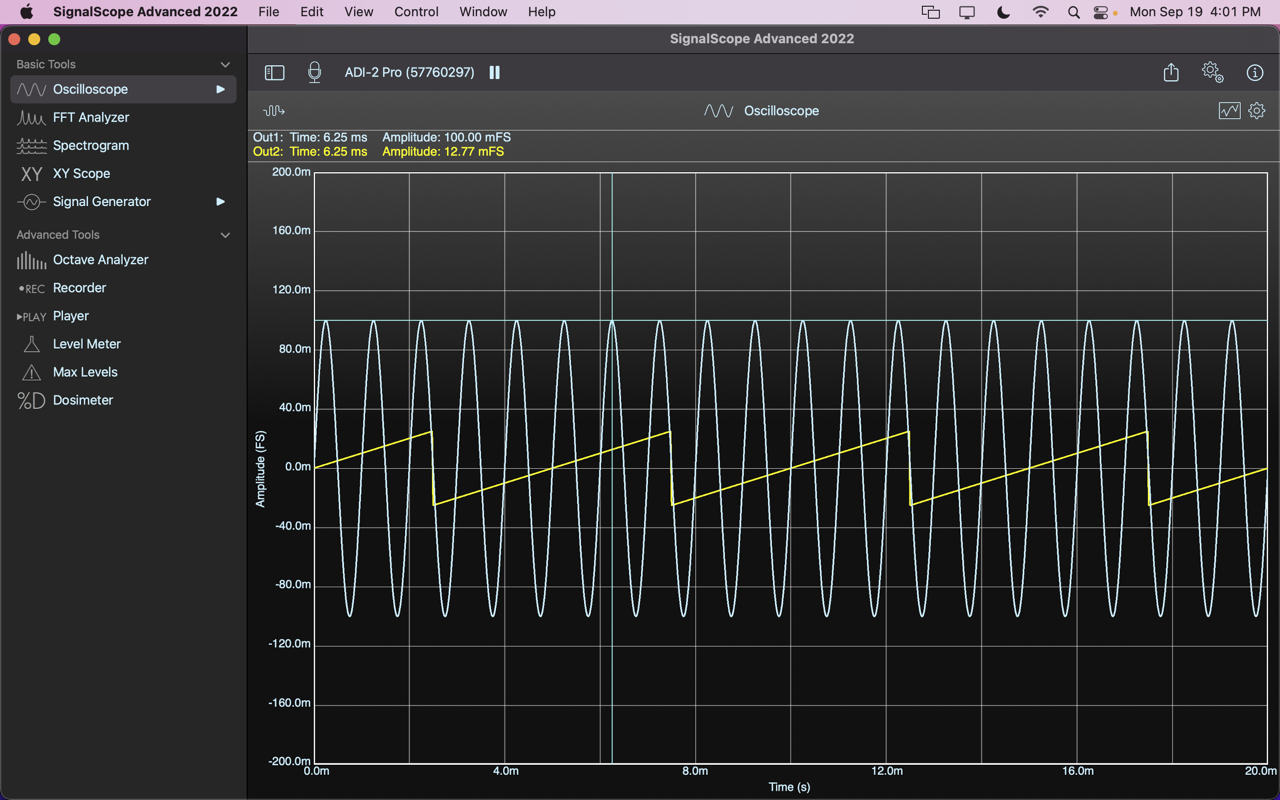1280x800 pixels.
Task: Click the info icon in toolbar
Action: tap(1255, 72)
